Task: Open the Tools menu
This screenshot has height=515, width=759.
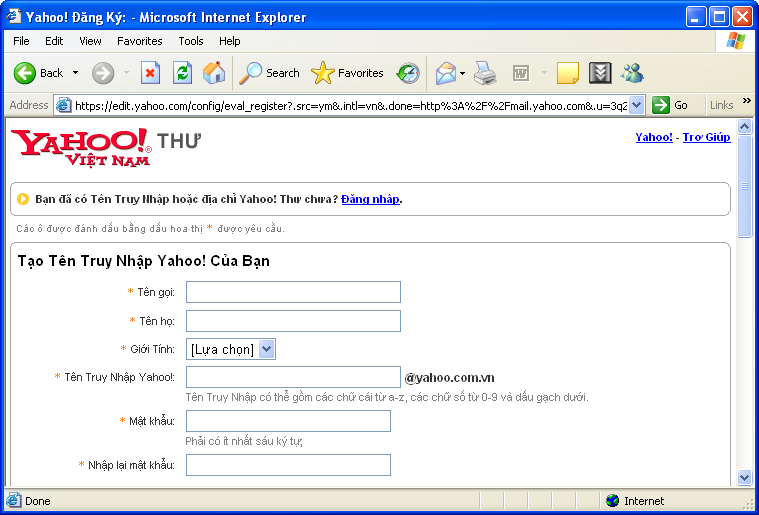Action: [191, 41]
